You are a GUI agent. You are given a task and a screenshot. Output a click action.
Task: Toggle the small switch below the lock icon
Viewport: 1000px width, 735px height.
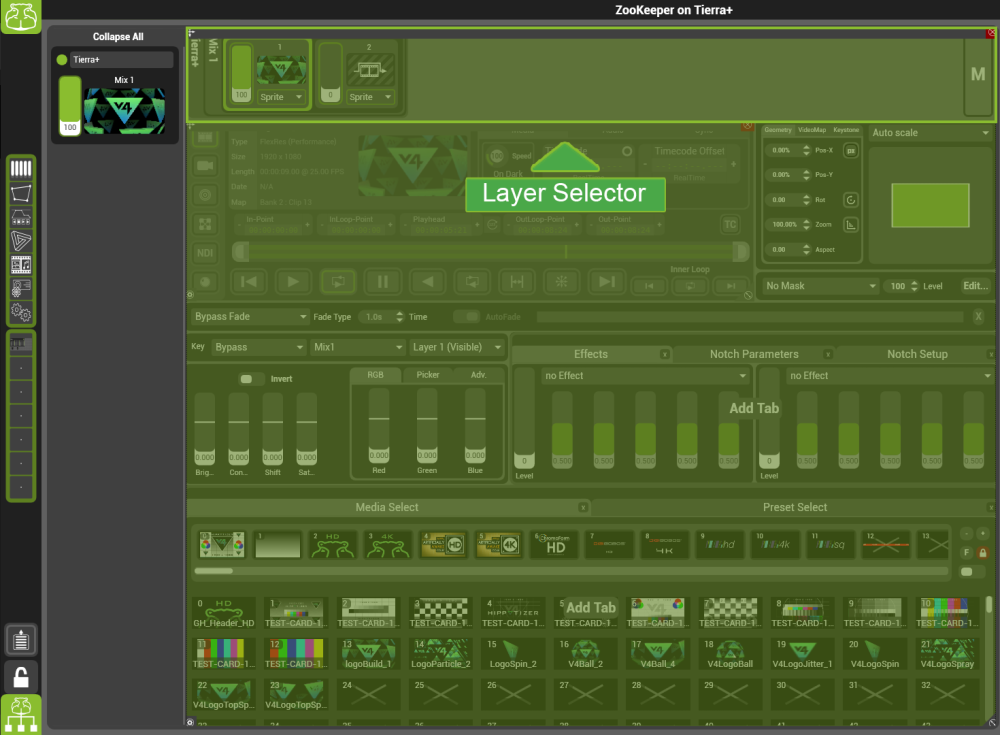pos(971,572)
